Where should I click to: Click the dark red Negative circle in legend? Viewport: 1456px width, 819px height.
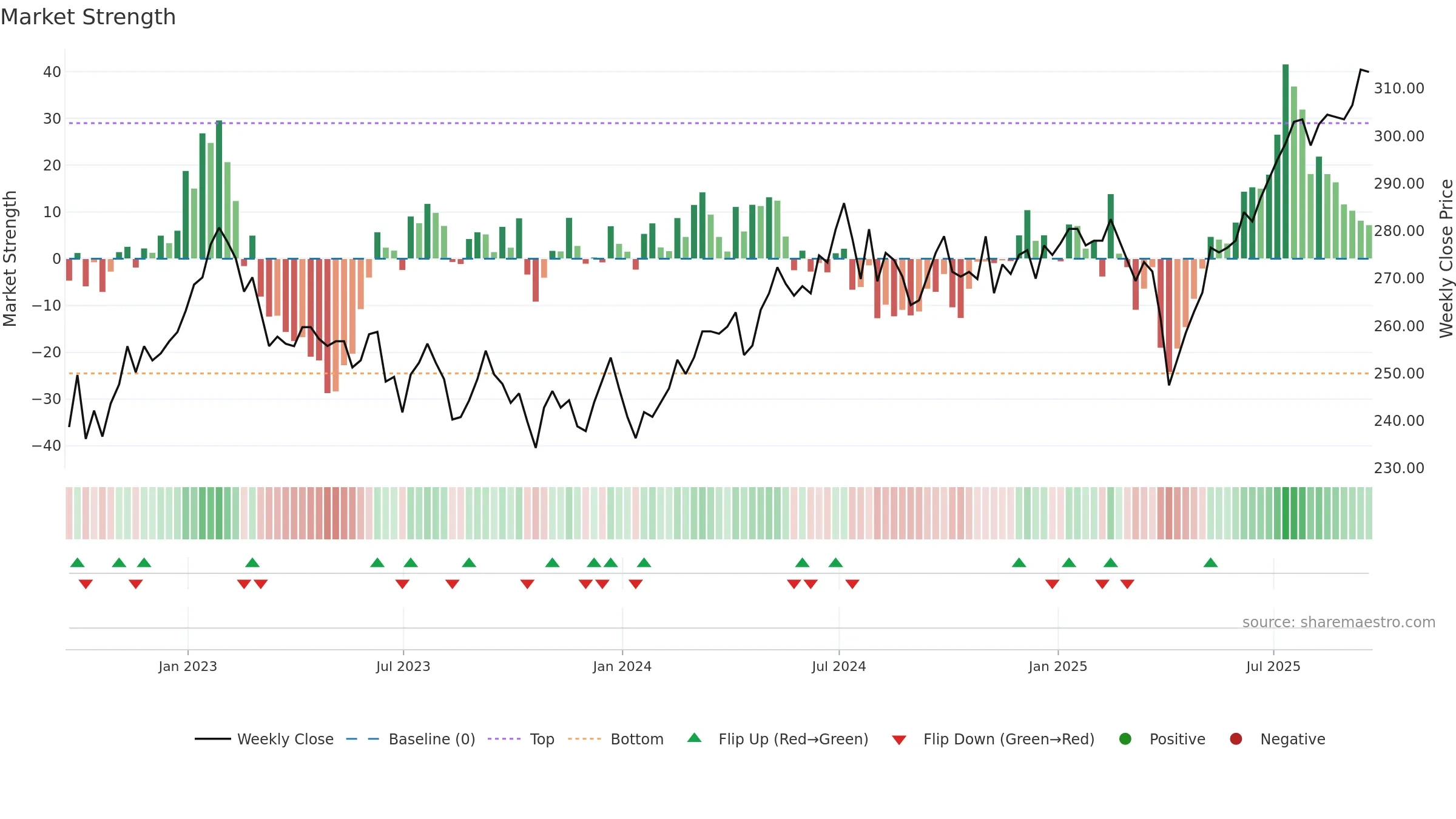pos(1236,739)
